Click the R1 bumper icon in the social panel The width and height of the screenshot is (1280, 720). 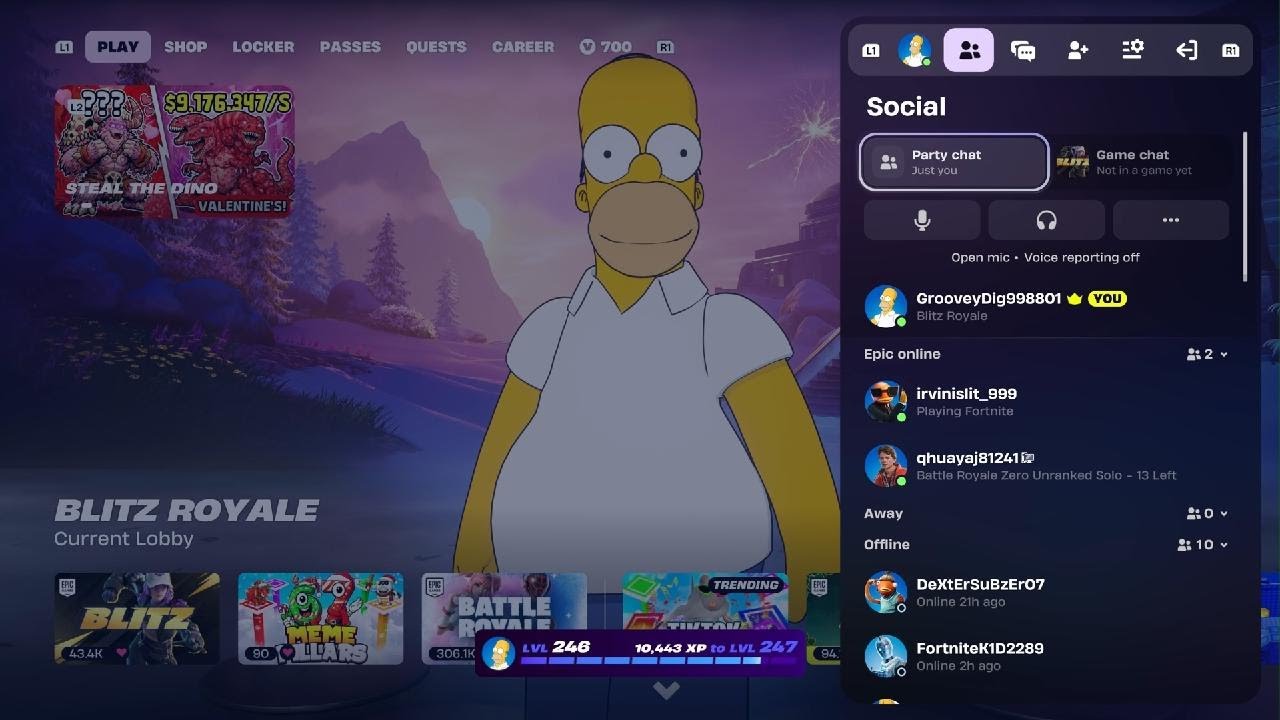coord(1231,50)
